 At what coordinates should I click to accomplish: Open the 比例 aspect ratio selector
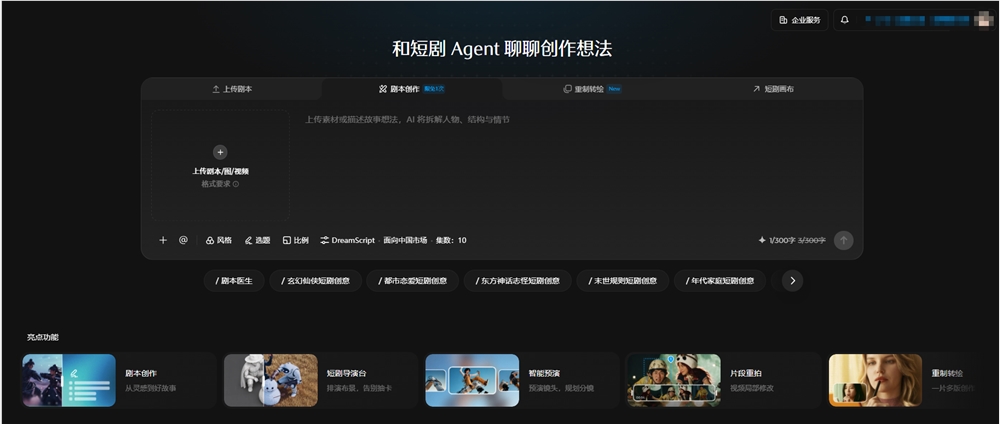point(295,240)
